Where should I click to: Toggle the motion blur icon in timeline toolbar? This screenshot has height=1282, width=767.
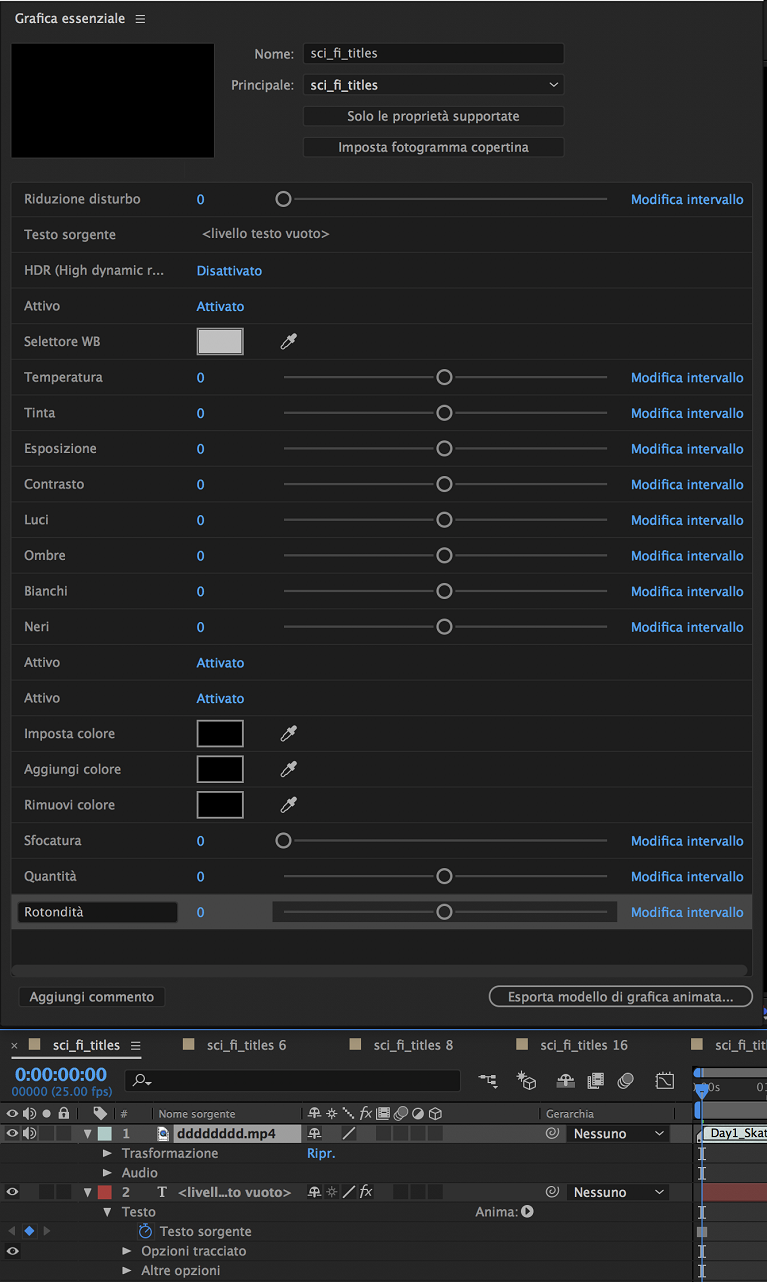(626, 1080)
